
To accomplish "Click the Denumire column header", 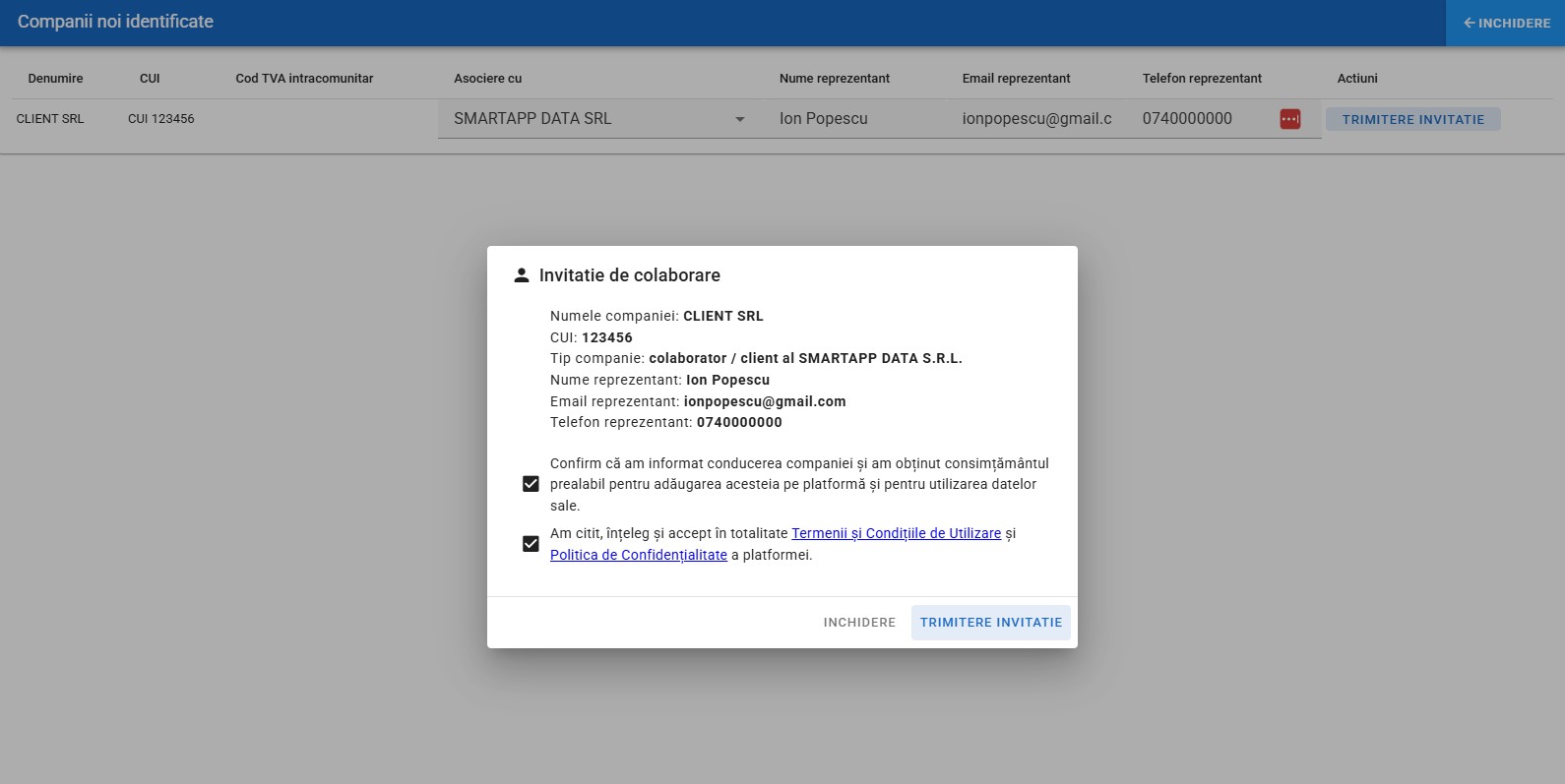I will (55, 79).
